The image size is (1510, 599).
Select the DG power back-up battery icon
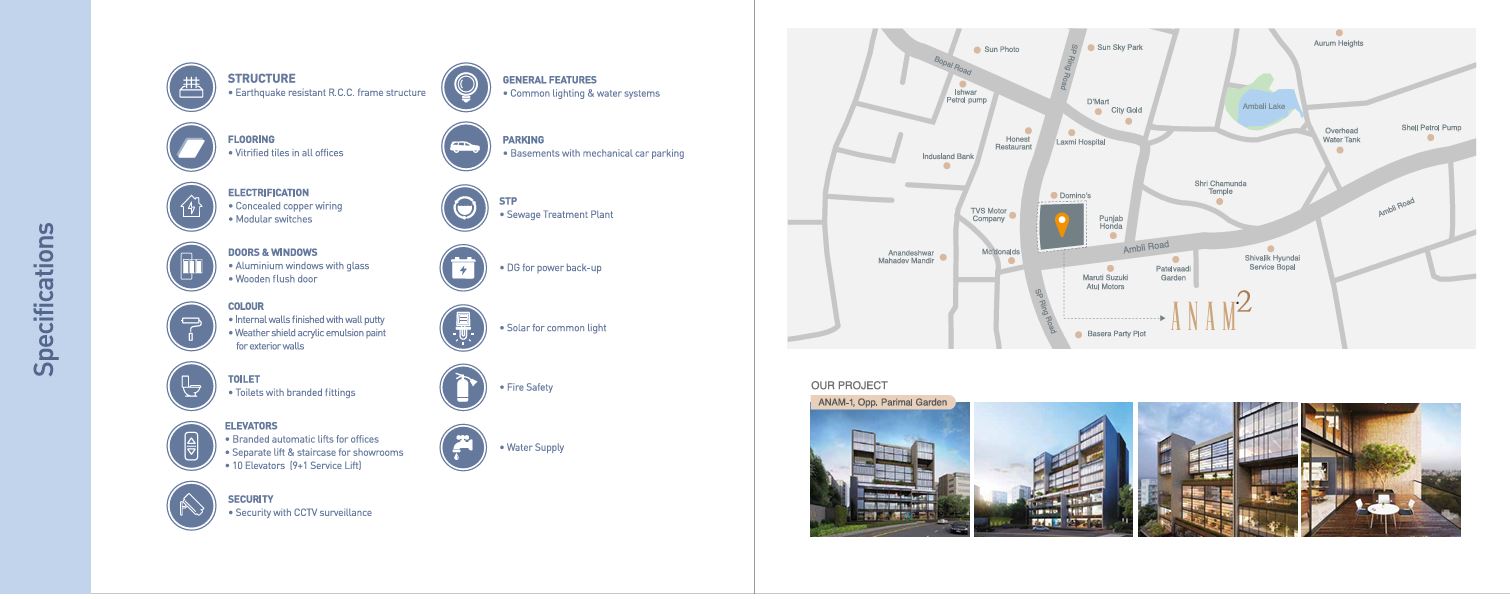(x=464, y=267)
